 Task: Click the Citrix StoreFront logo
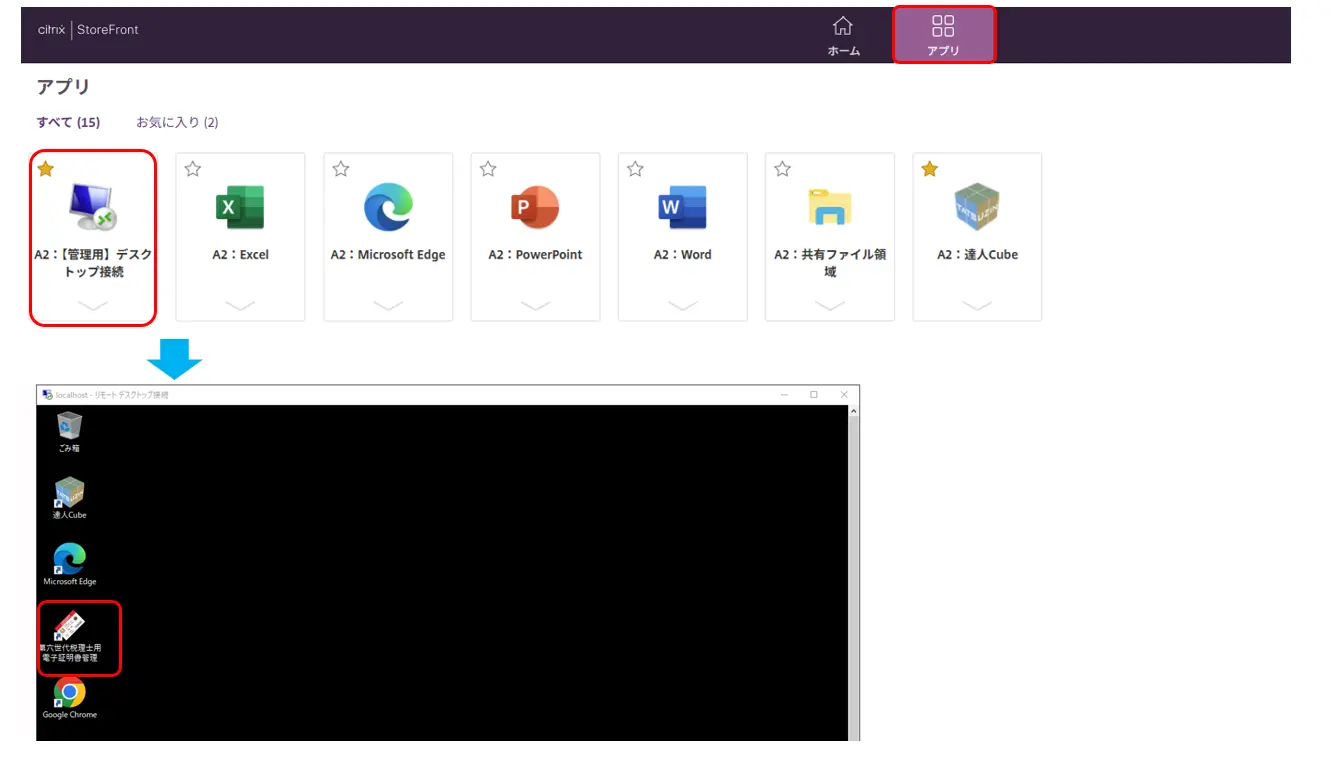click(88, 30)
